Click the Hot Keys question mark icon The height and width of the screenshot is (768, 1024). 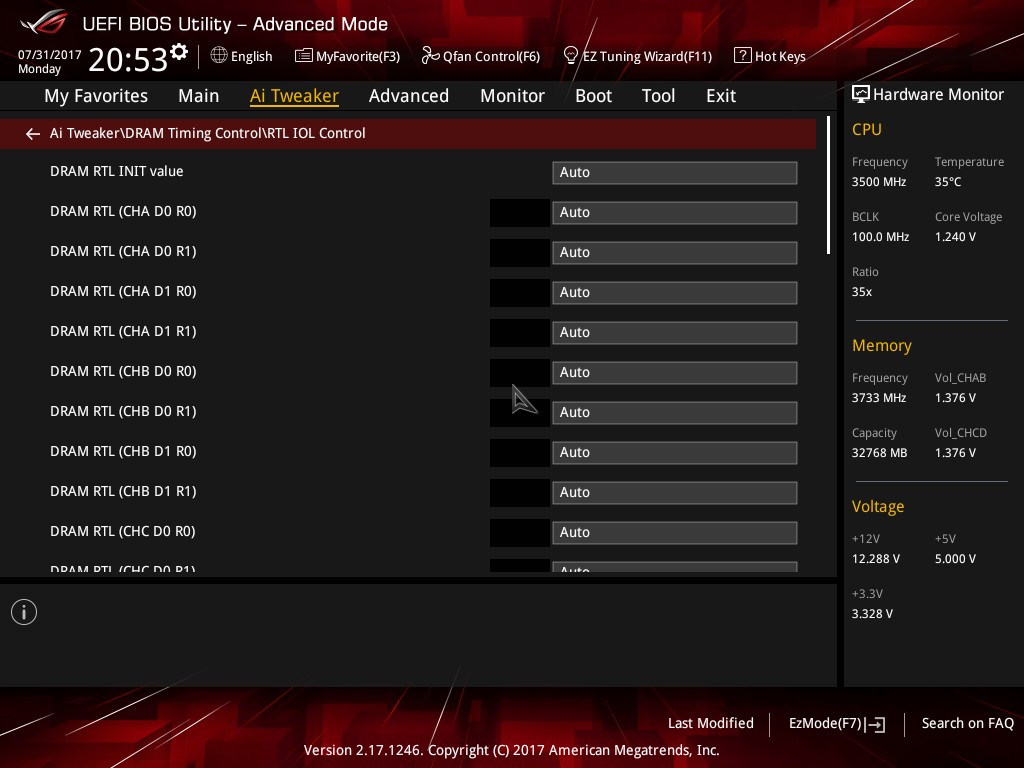[x=743, y=56]
